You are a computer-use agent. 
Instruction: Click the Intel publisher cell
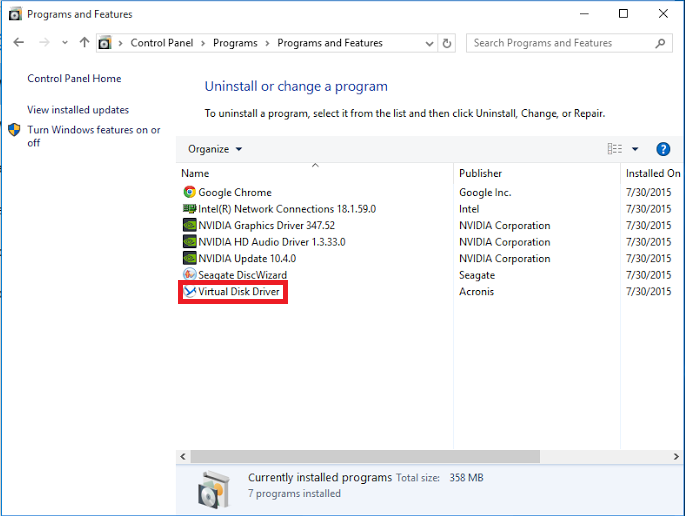click(469, 209)
